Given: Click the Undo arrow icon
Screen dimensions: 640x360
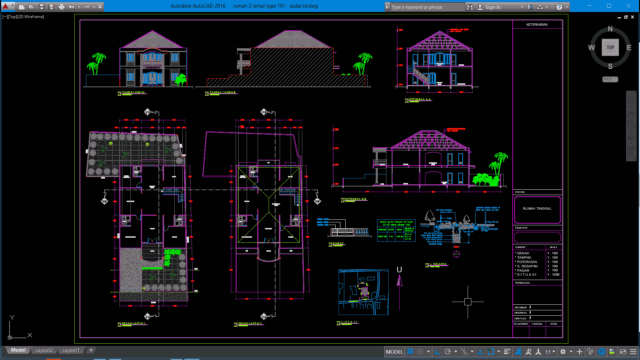Looking at the screenshot, I should click(x=71, y=7).
